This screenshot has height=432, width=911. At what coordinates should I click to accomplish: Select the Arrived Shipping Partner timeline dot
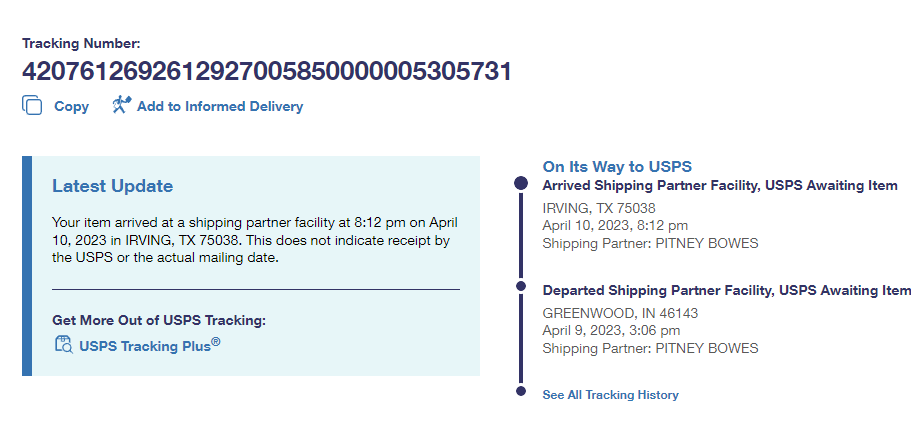coord(520,183)
